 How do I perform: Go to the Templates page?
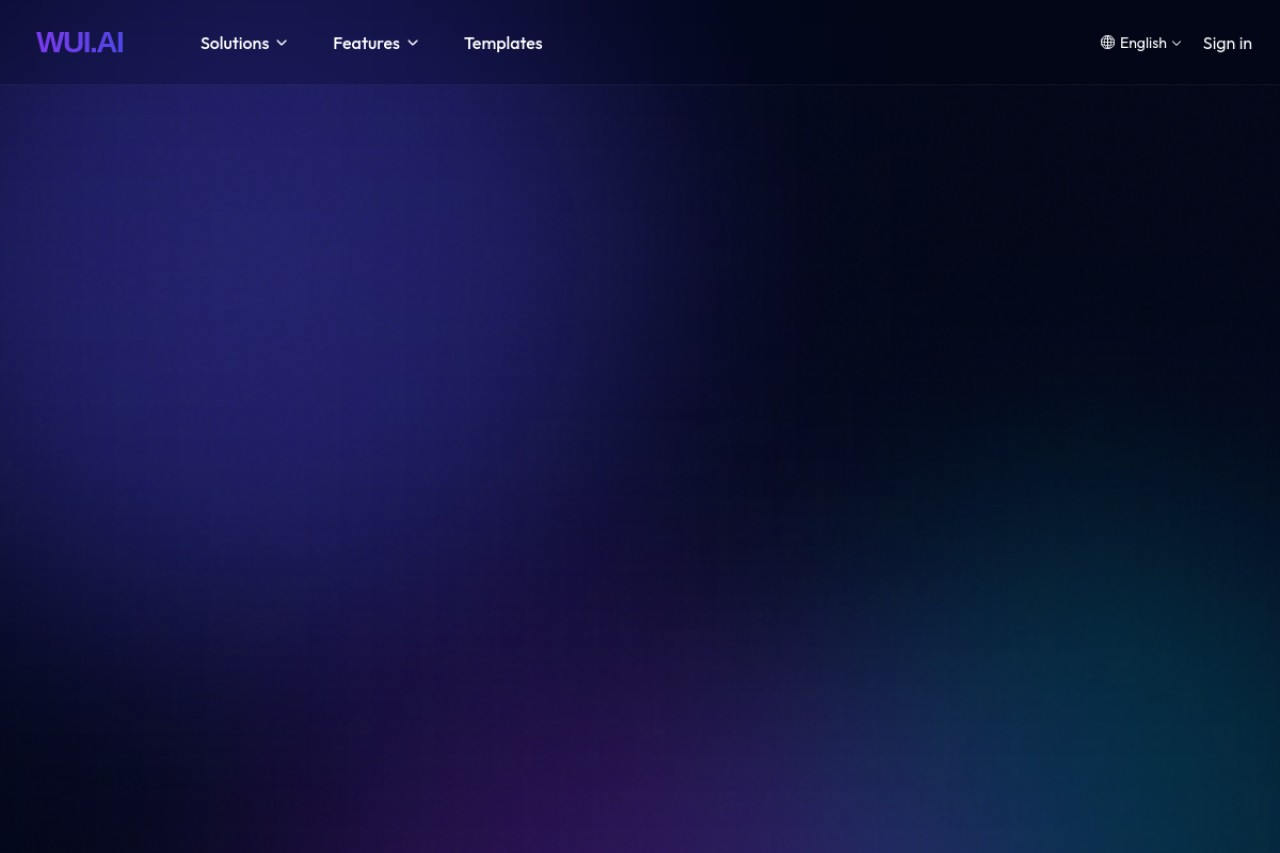click(503, 43)
